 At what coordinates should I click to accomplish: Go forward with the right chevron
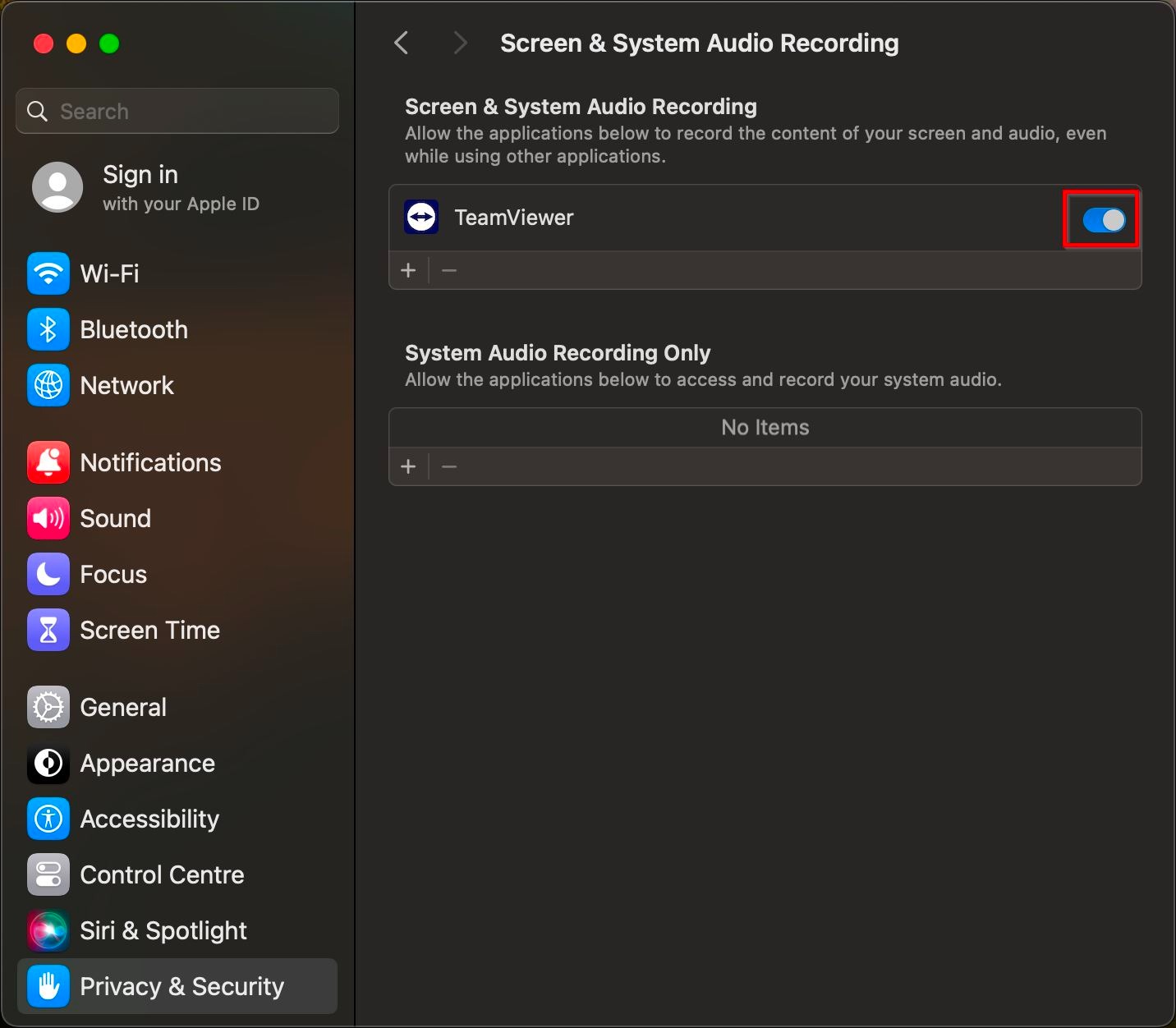pyautogui.click(x=460, y=43)
